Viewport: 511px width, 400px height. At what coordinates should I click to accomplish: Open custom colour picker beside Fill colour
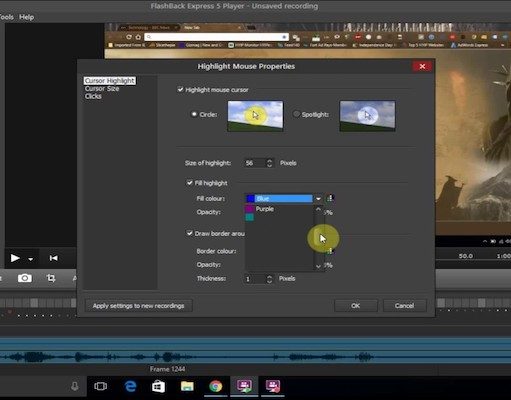pos(330,198)
